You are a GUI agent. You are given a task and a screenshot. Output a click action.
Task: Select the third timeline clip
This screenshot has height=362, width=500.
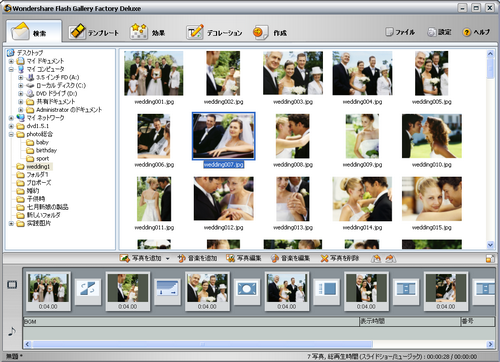coord(207,291)
